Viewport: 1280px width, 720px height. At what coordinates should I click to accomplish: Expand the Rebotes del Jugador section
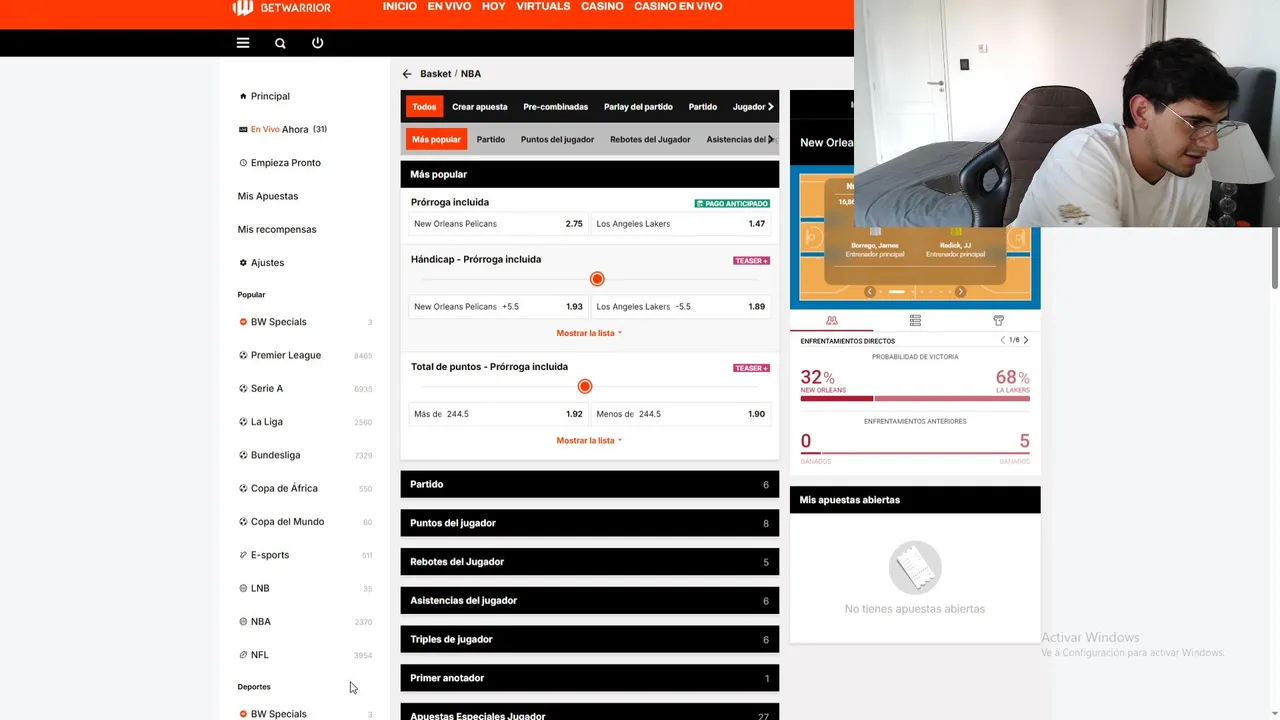tap(589, 562)
